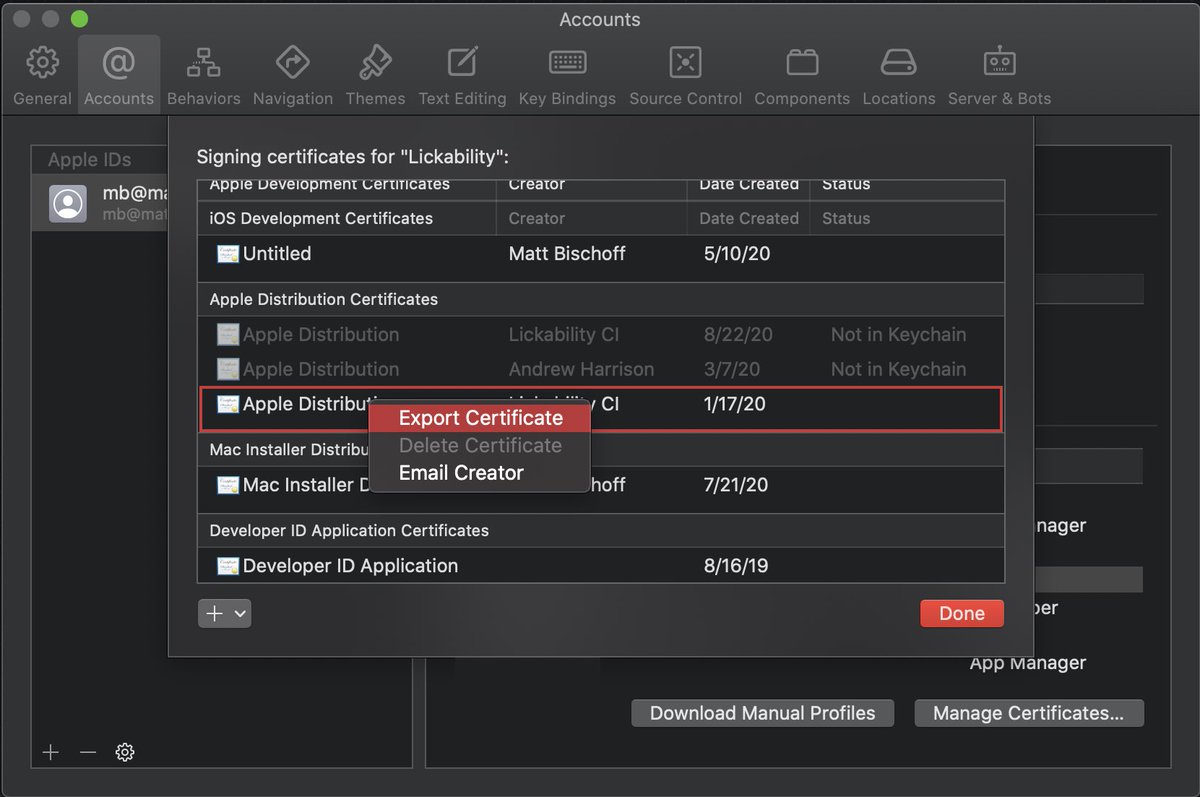Choose Export Certificate from context menu

pyautogui.click(x=480, y=418)
